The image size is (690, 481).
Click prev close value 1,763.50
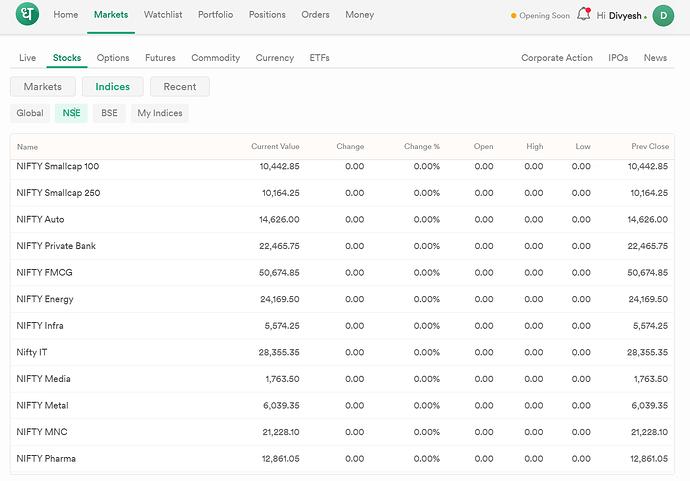[x=651, y=379]
